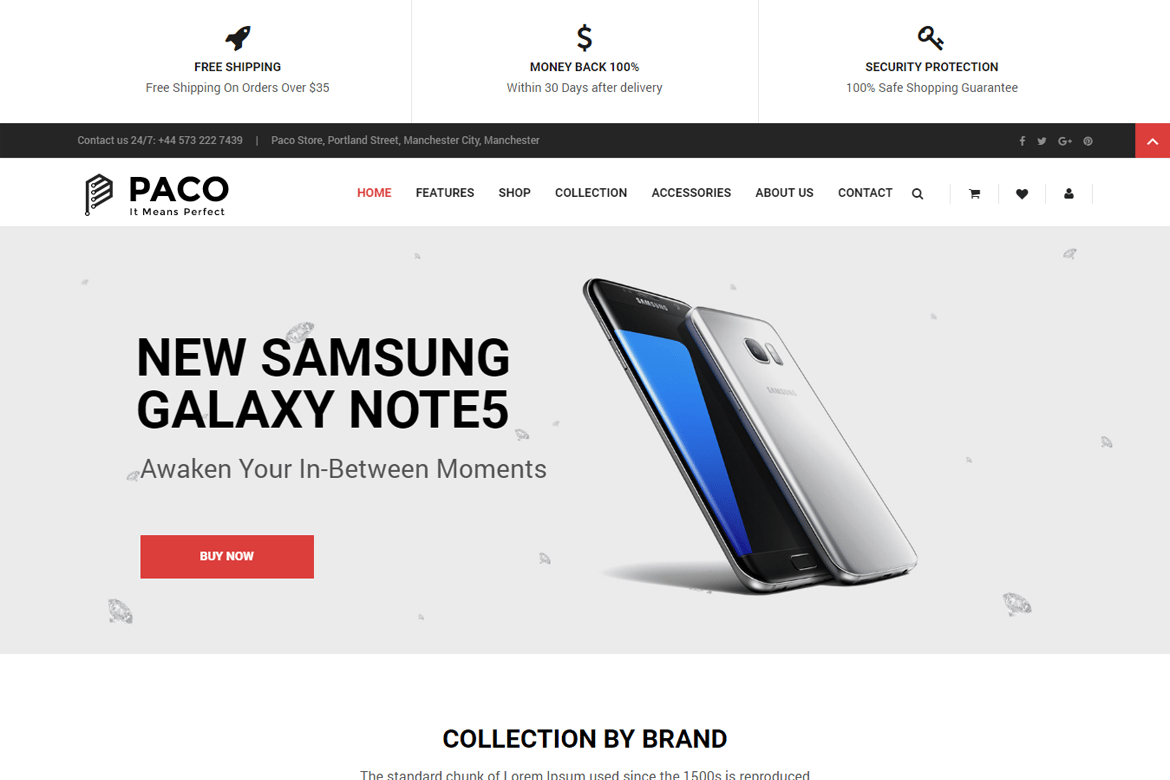Collapse top panel with red chevron button
The width and height of the screenshot is (1170, 780).
pos(1152,141)
